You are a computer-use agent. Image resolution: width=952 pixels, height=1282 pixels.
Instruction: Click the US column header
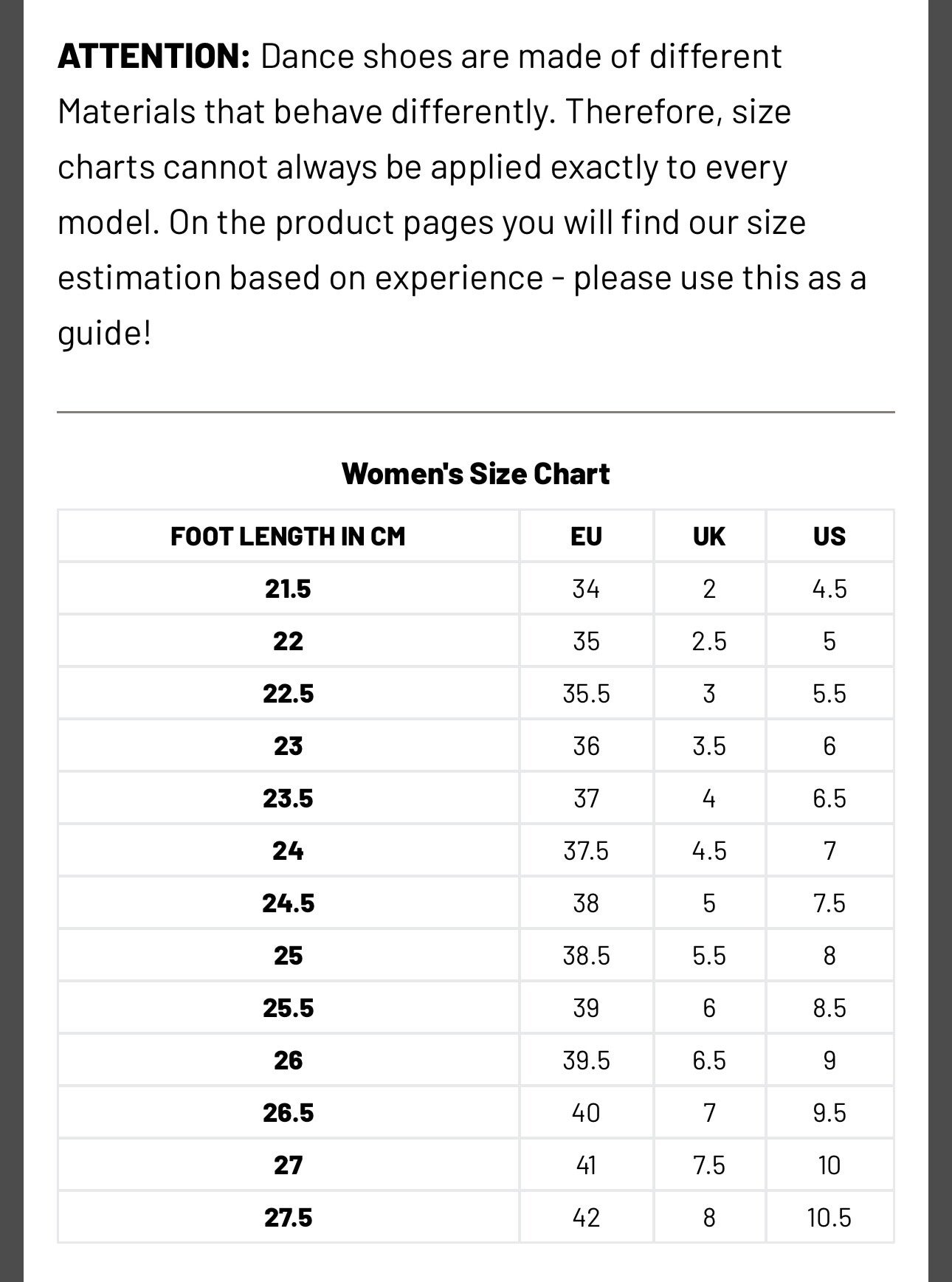point(829,536)
